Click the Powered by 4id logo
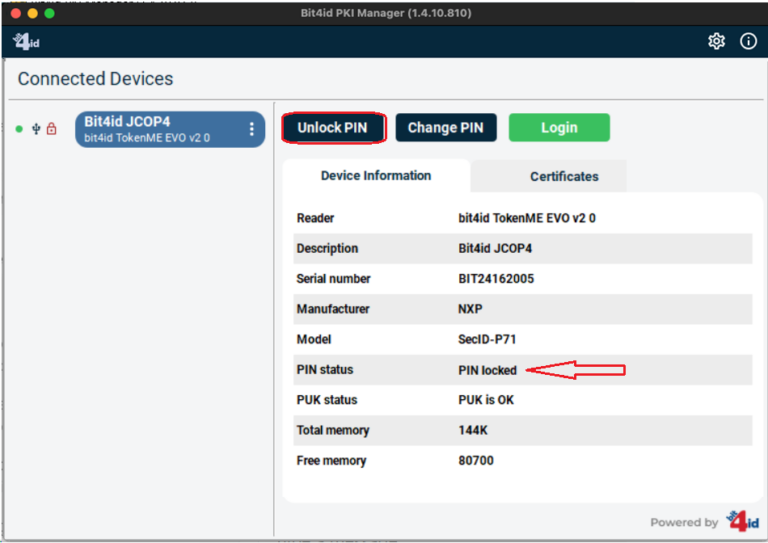This screenshot has width=768, height=543. pos(741,521)
